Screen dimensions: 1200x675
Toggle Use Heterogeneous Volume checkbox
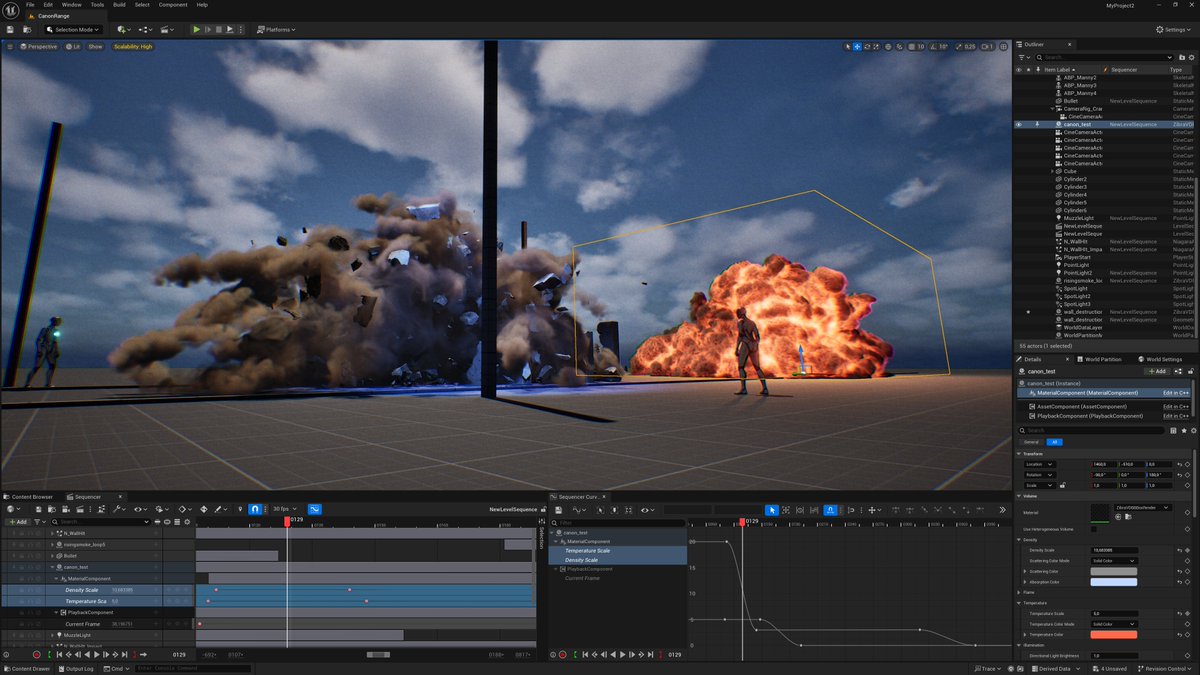(x=1093, y=528)
